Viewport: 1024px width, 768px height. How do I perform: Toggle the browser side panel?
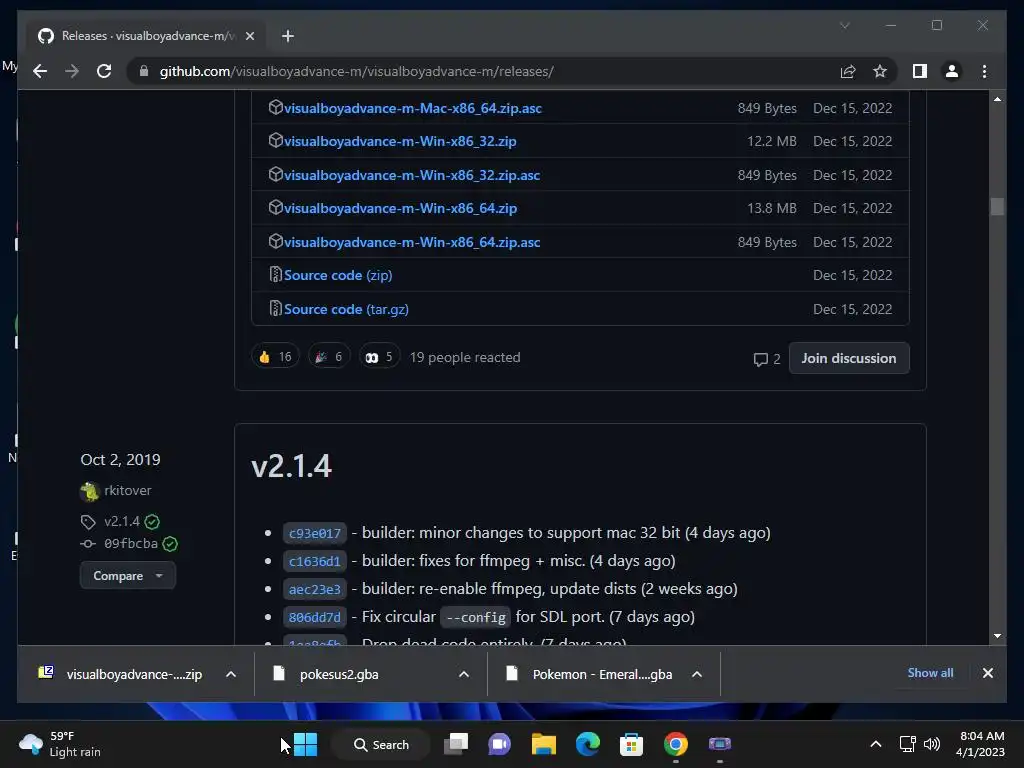click(920, 71)
